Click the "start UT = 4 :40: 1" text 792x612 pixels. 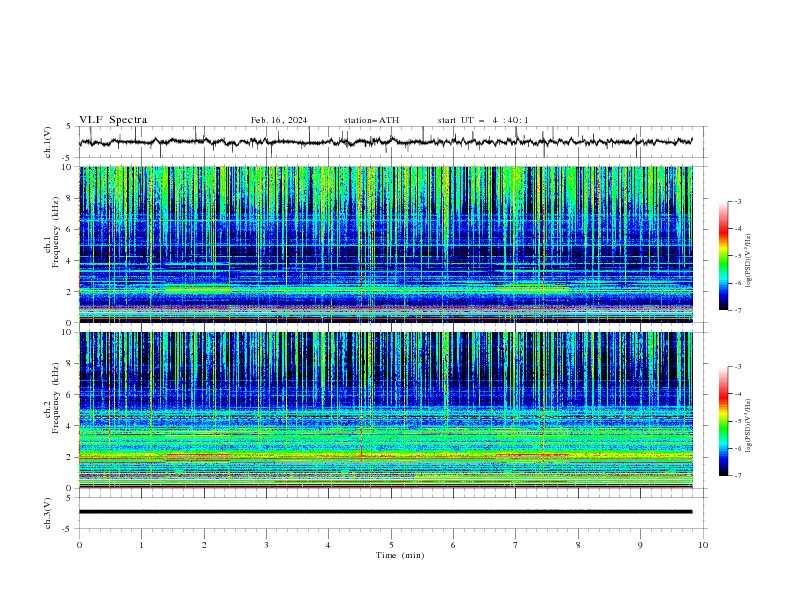483,120
